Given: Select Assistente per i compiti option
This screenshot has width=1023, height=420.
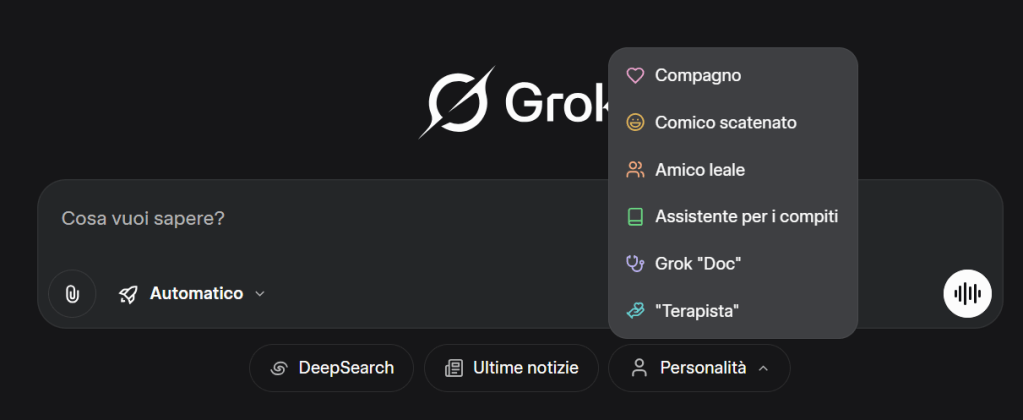Looking at the screenshot, I should point(746,217).
